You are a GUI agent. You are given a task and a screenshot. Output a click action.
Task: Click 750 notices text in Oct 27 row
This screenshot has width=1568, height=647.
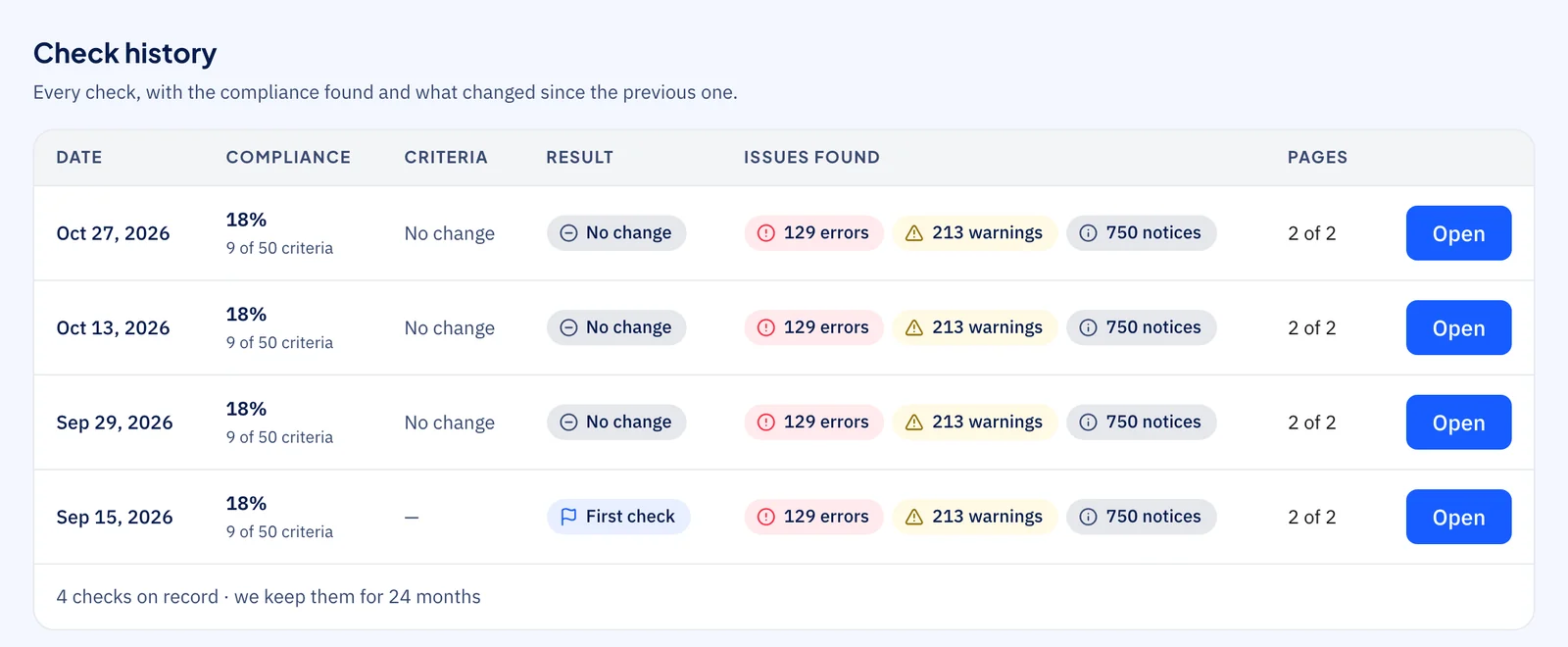tap(1153, 233)
